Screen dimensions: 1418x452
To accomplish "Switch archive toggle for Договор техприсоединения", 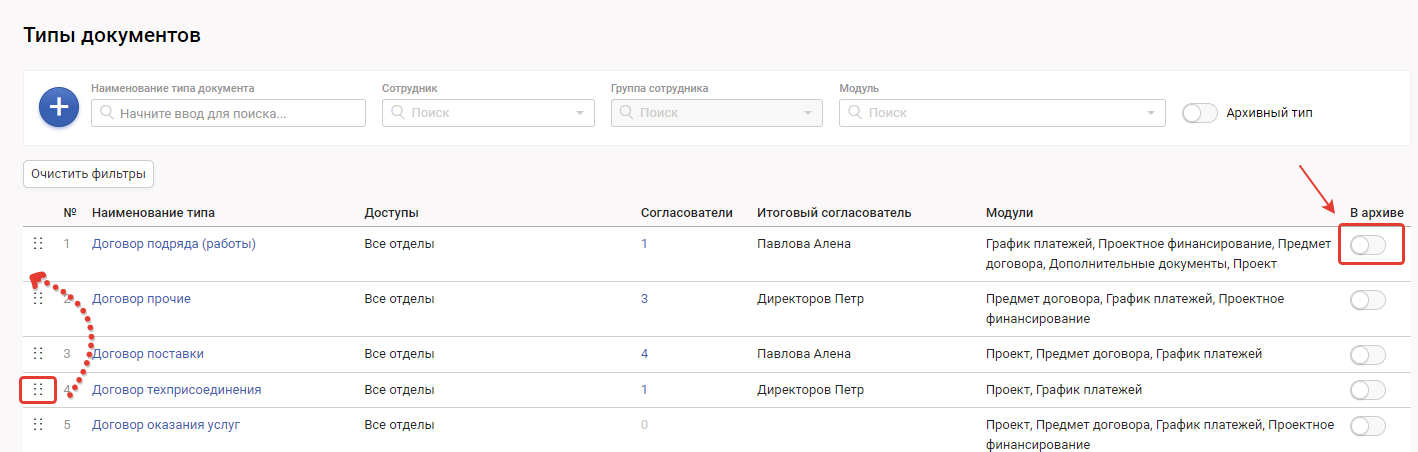I will [x=1367, y=390].
